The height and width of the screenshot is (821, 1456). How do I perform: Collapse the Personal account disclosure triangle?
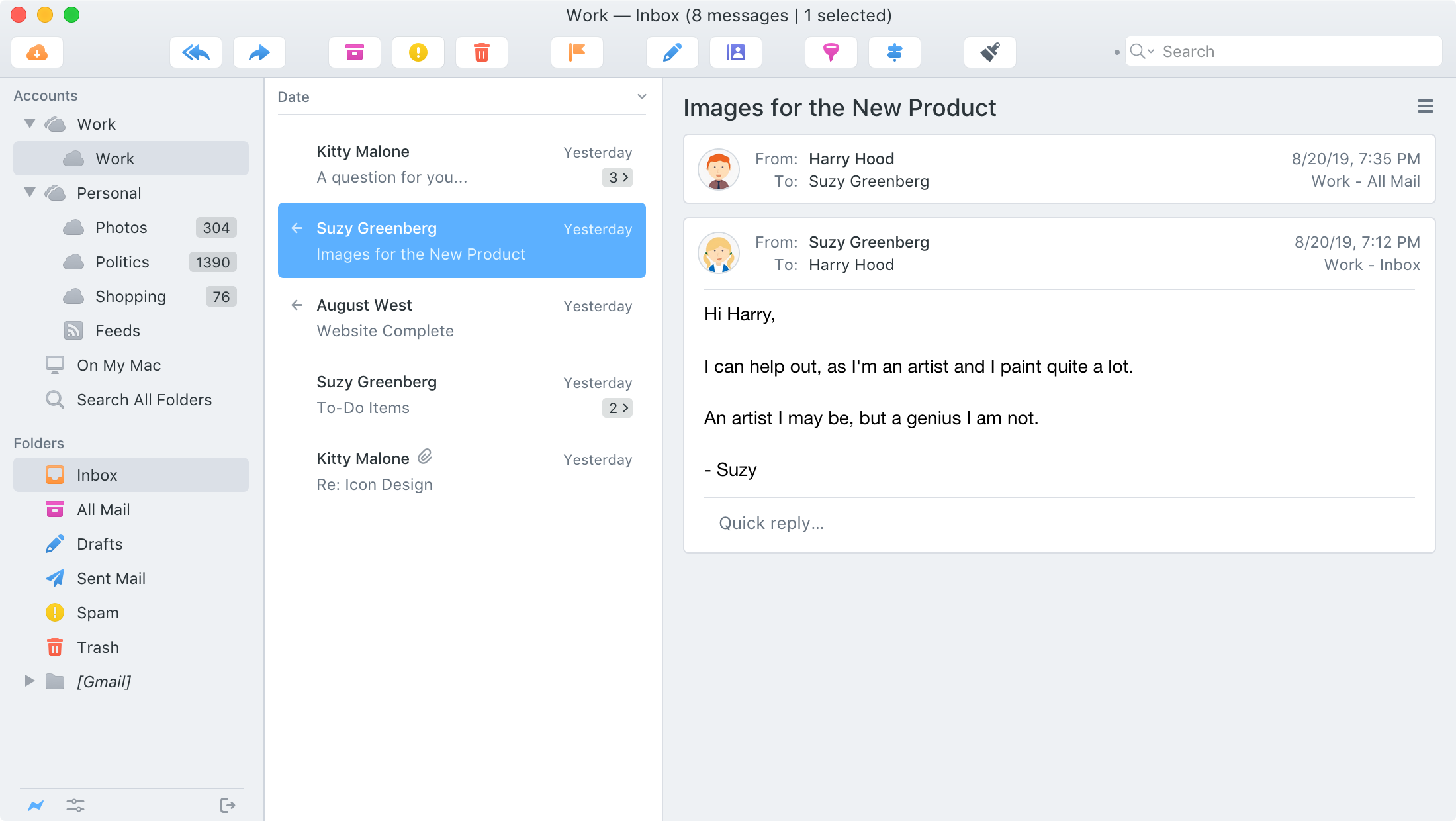pyautogui.click(x=30, y=193)
